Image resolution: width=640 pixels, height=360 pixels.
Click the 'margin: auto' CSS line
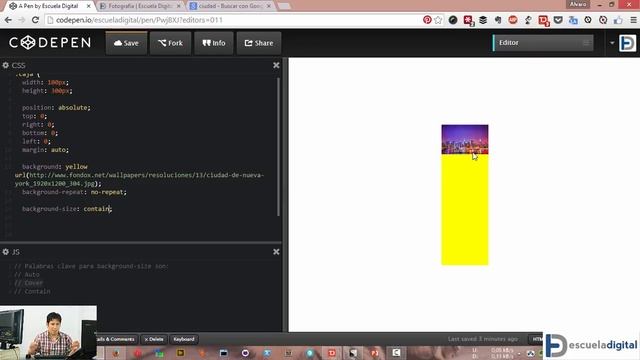pyautogui.click(x=45, y=150)
